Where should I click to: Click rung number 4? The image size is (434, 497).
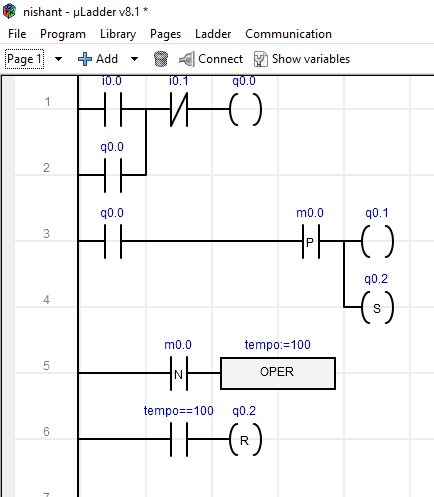(47, 300)
